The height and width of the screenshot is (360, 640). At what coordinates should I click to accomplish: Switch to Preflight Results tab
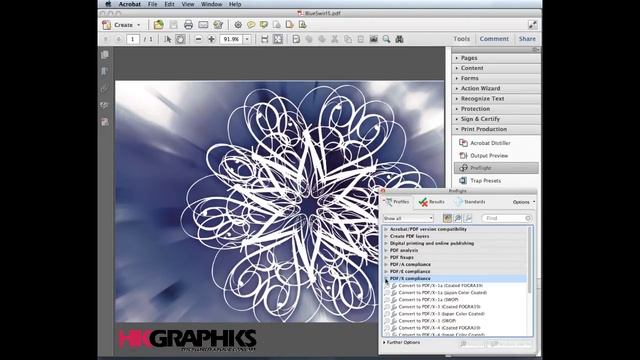coord(432,202)
